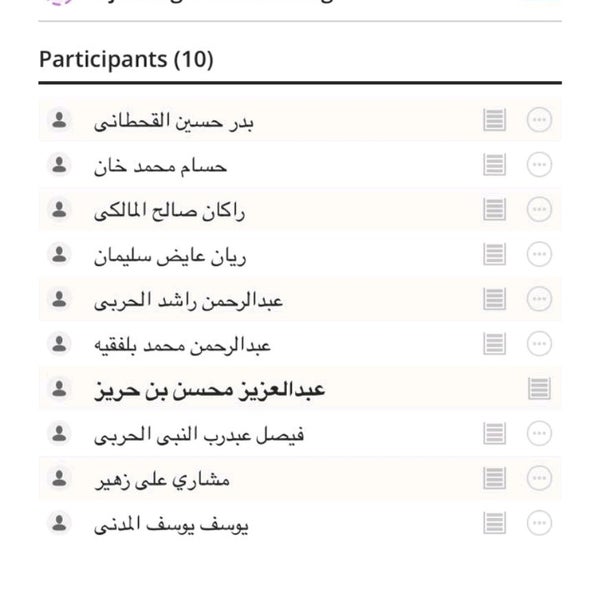Viewport: 600px width, 600px height.
Task: Open the ellipsis menu for عبدالرحمن راشد الحربى
Action: pos(539,299)
